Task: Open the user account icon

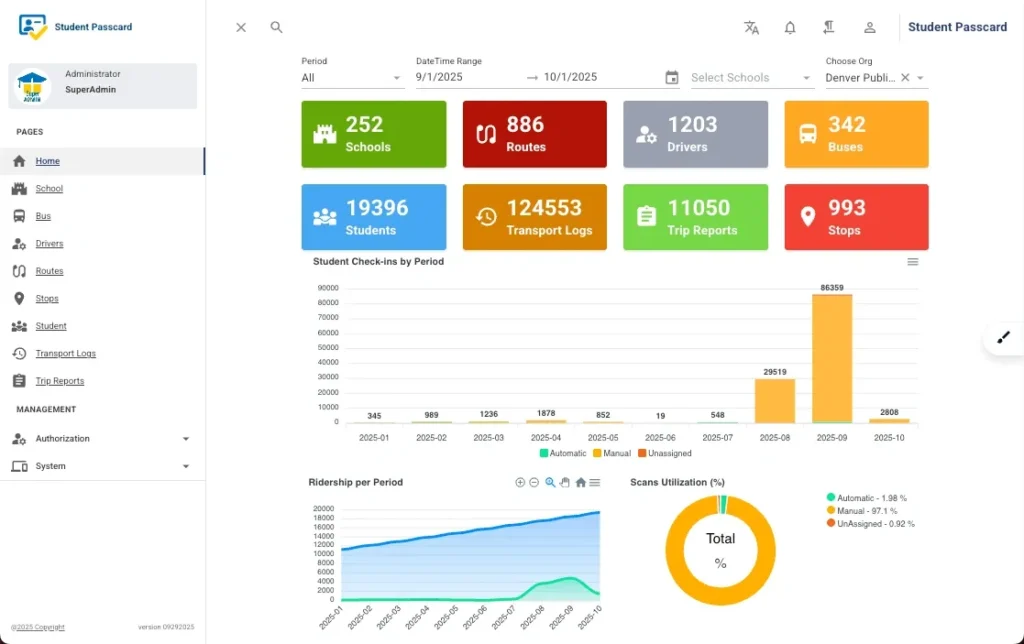Action: coord(869,27)
